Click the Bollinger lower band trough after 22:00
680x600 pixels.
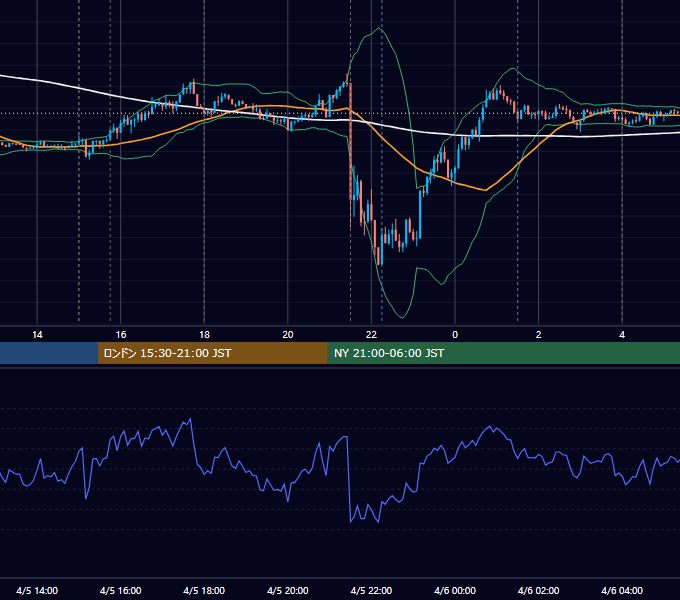point(402,317)
